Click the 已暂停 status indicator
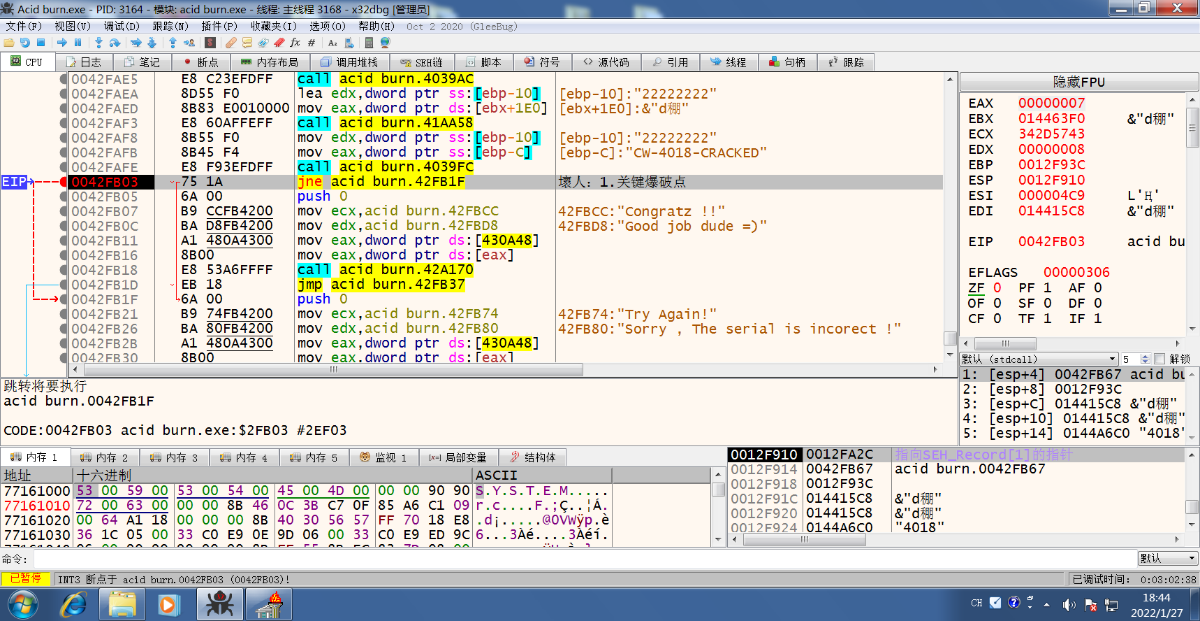This screenshot has height=621, width=1200. pos(25,579)
